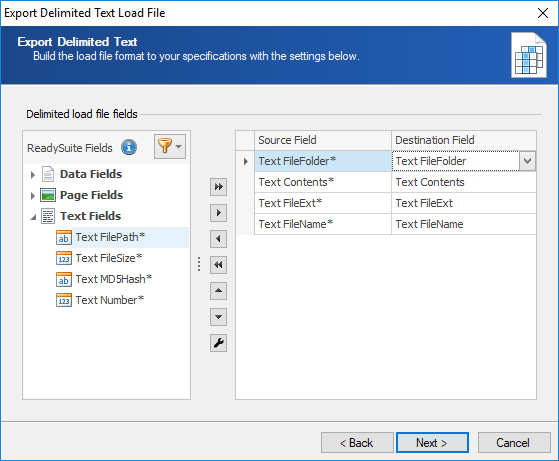This screenshot has height=461, width=559.
Task: Click the add selected field right-arrow button
Action: 218,213
